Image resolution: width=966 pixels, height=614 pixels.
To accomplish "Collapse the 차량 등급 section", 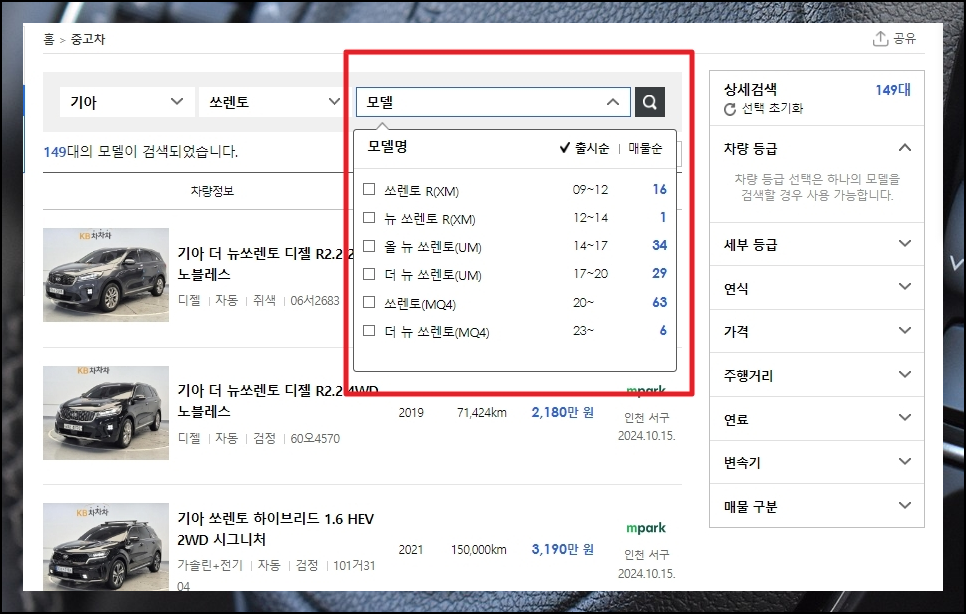I will (904, 148).
